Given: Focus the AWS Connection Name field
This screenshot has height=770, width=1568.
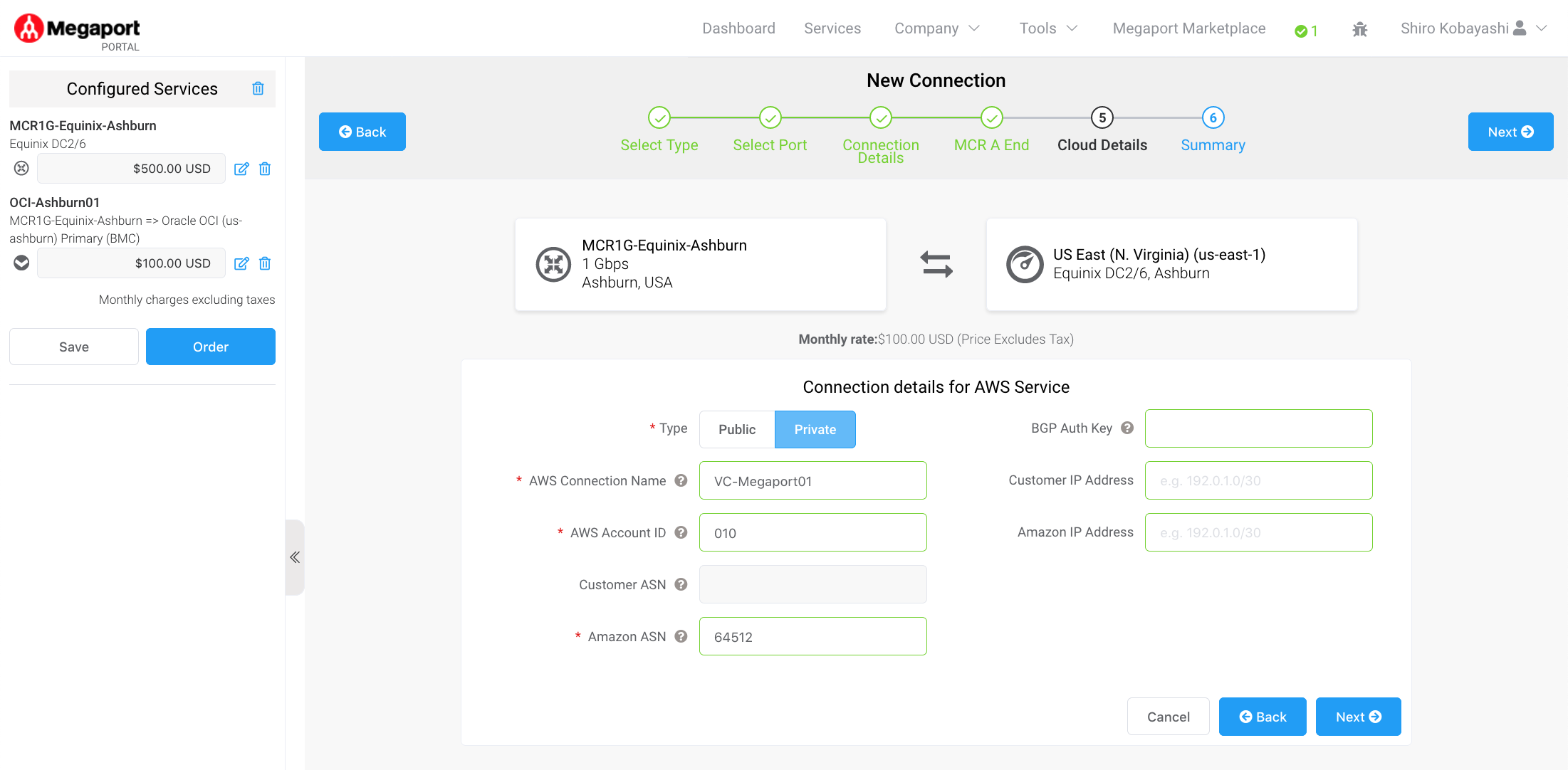Looking at the screenshot, I should [x=812, y=480].
